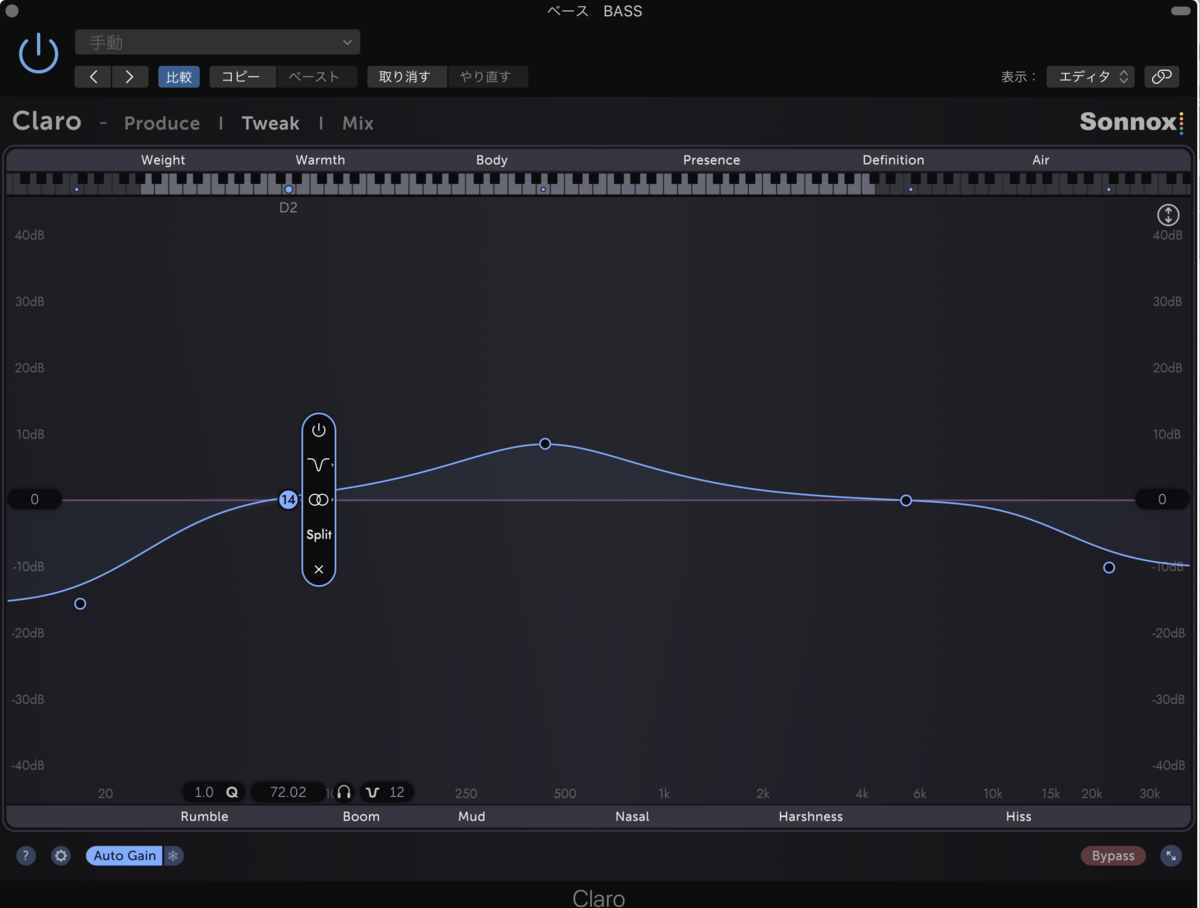1200x908 pixels.
Task: Toggle the headphones solo band icon
Action: pos(344,792)
